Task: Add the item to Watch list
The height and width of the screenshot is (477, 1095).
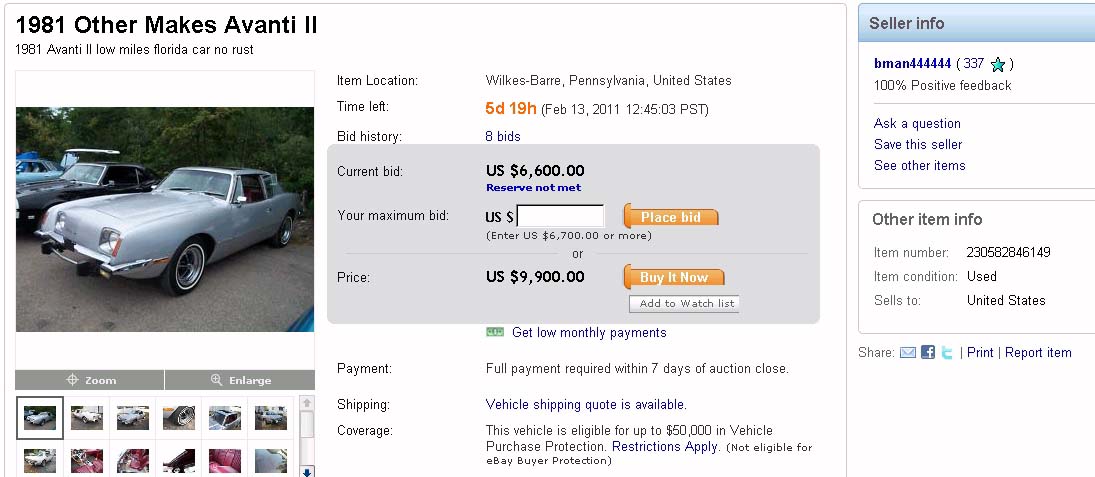Action: [x=685, y=304]
